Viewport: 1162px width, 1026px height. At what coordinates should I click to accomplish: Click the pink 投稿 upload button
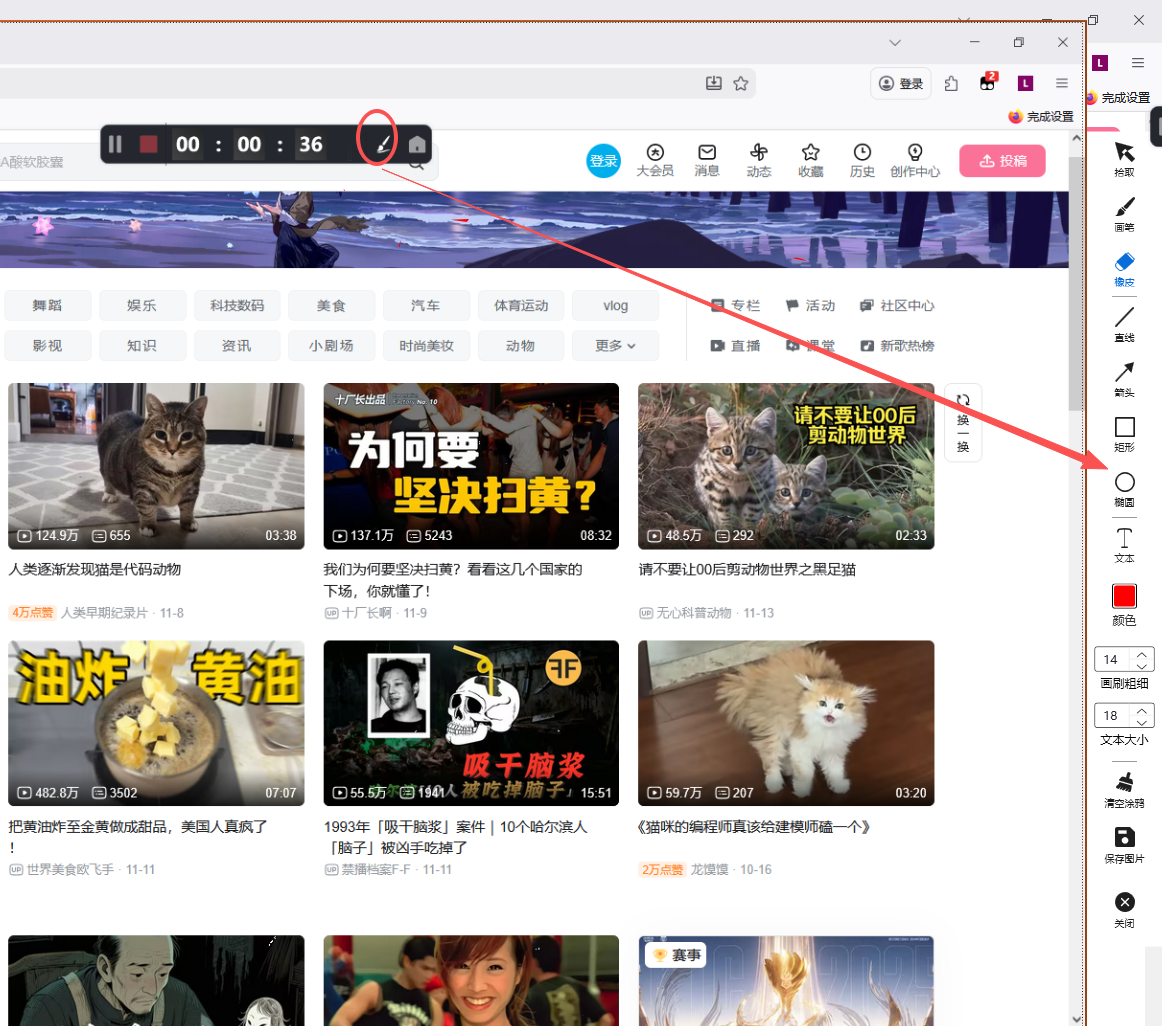click(x=1002, y=161)
